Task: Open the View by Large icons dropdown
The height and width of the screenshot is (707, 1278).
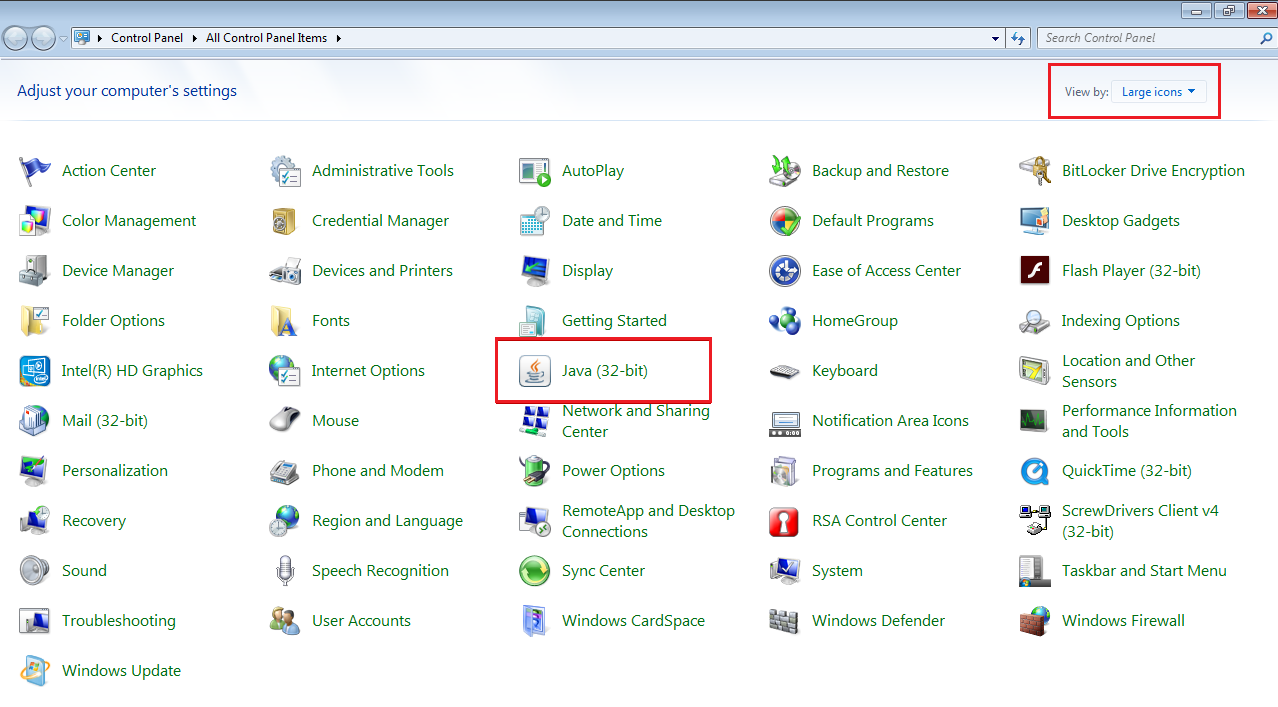Action: [1159, 92]
